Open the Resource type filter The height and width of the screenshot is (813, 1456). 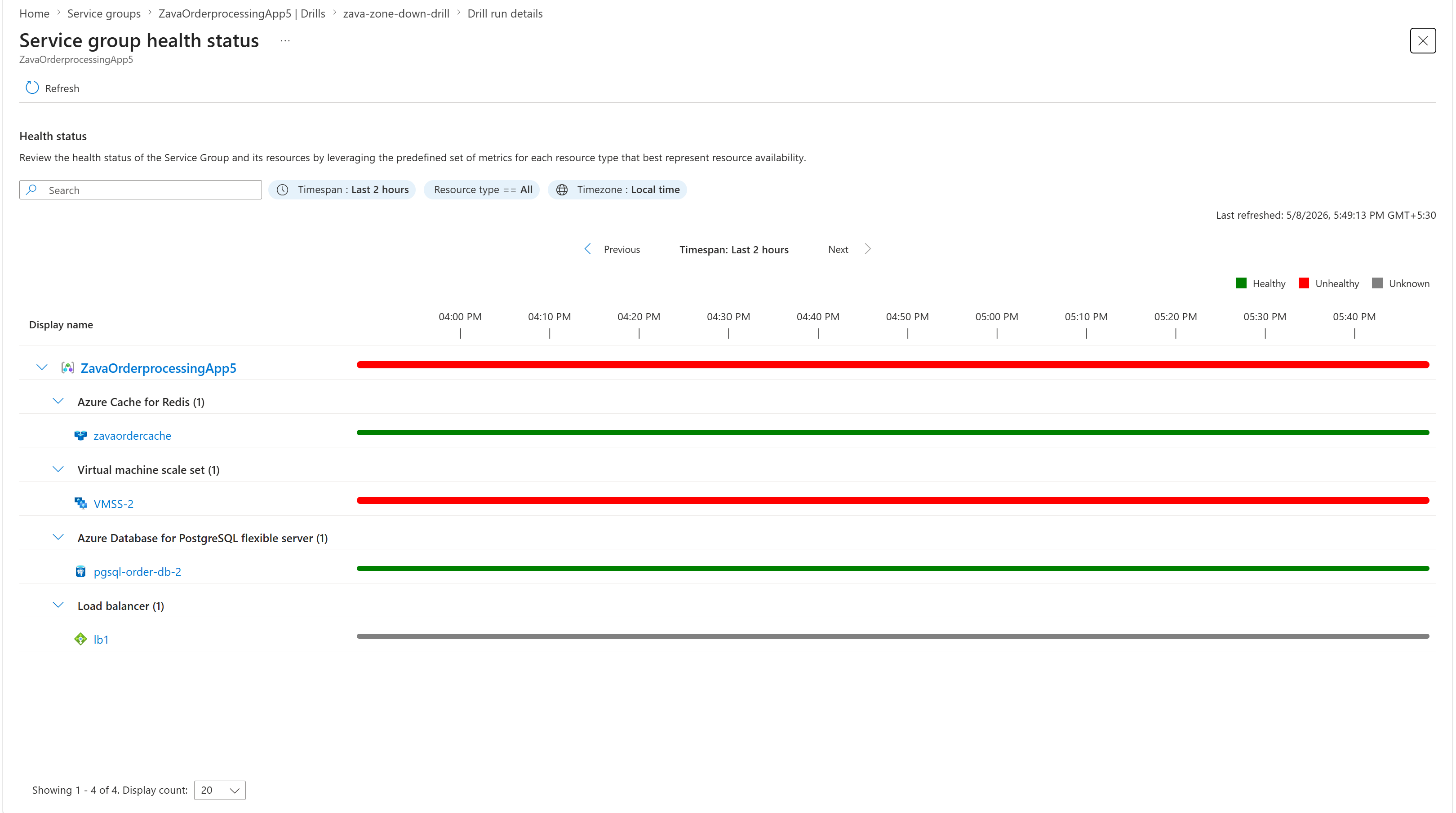(482, 190)
